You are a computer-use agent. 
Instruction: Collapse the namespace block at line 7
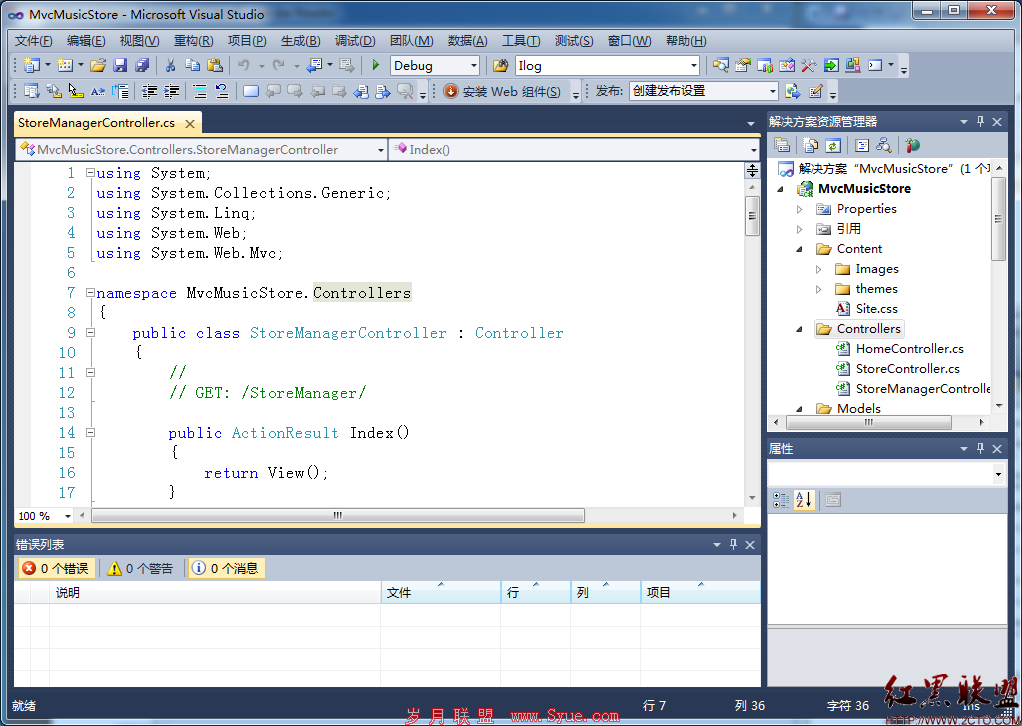pyautogui.click(x=90, y=293)
